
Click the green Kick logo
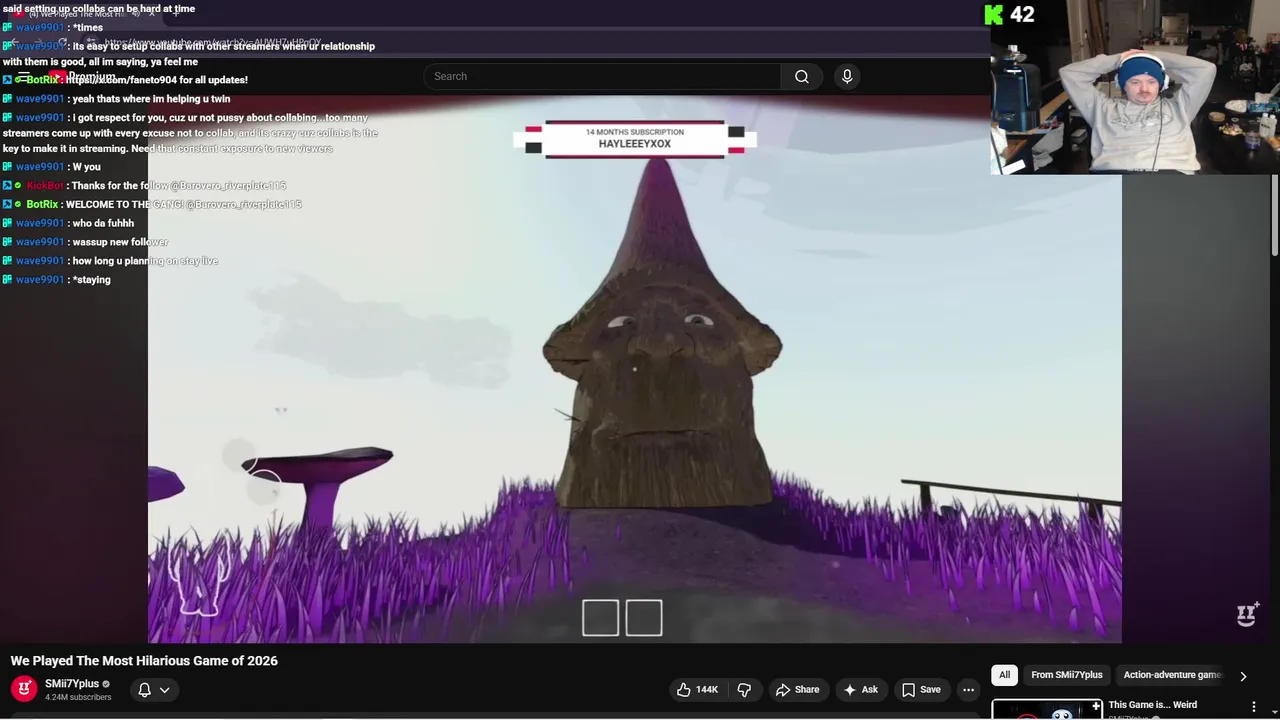(993, 15)
